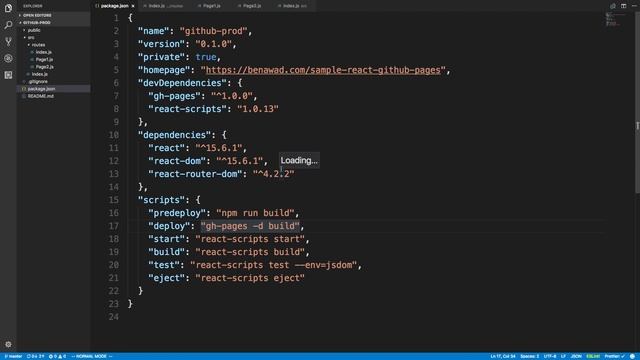Close the package.json tab
Image resolution: width=640 pixels, height=360 pixels.
point(133,6)
